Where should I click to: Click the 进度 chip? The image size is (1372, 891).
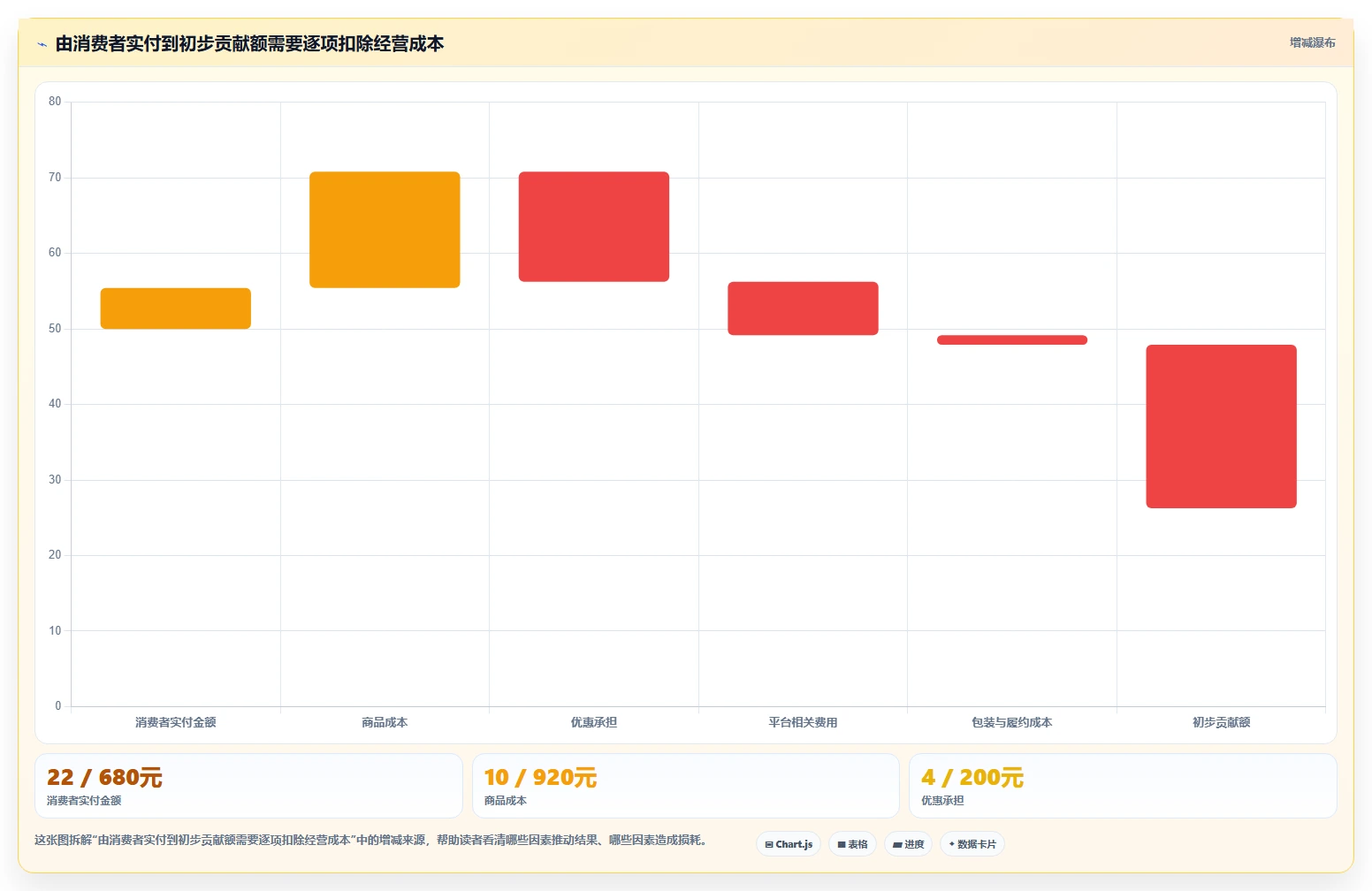point(908,844)
